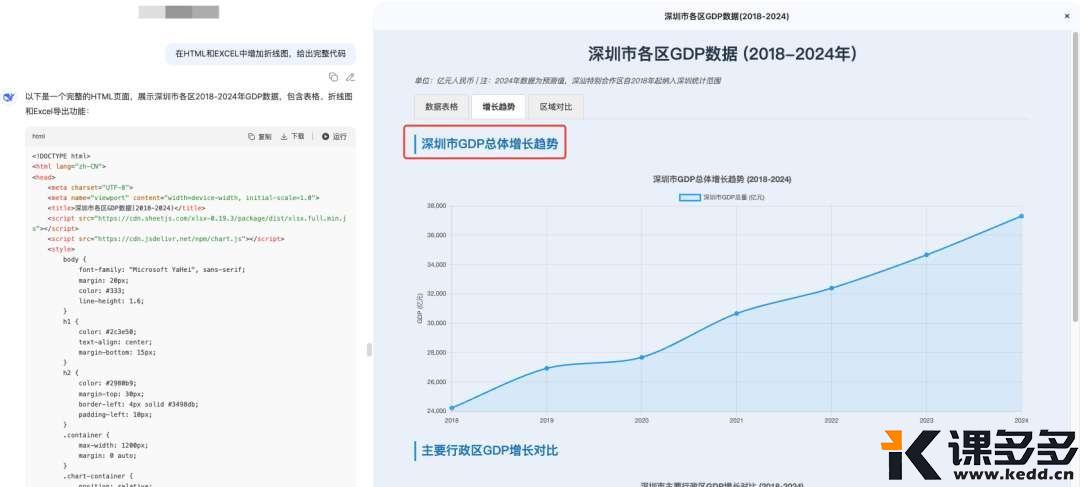Click the chart title 深圳市GDP总体增长趋势 (2018-2024)
This screenshot has width=1080, height=487.
722,179
